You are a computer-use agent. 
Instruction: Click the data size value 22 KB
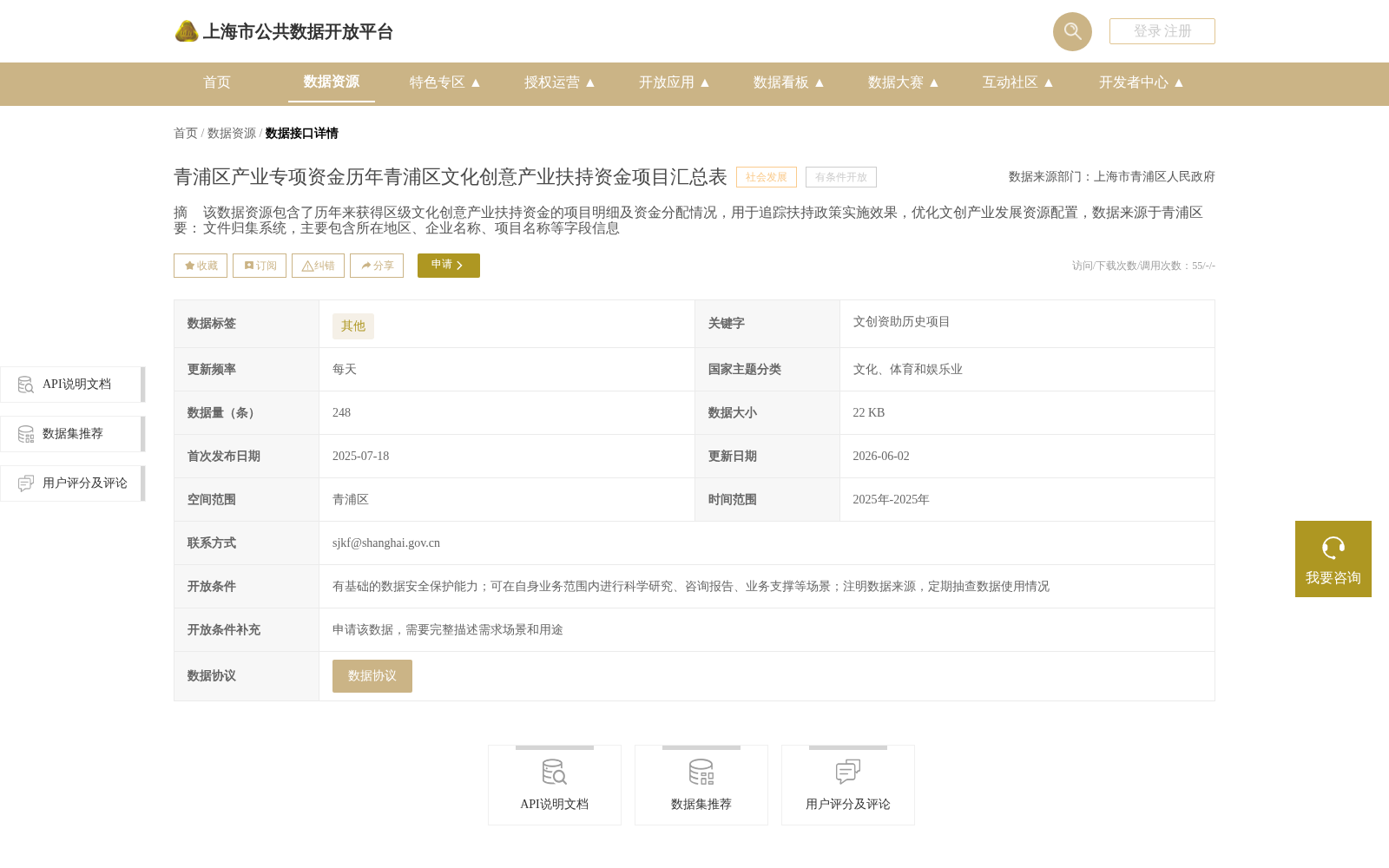[x=869, y=413]
